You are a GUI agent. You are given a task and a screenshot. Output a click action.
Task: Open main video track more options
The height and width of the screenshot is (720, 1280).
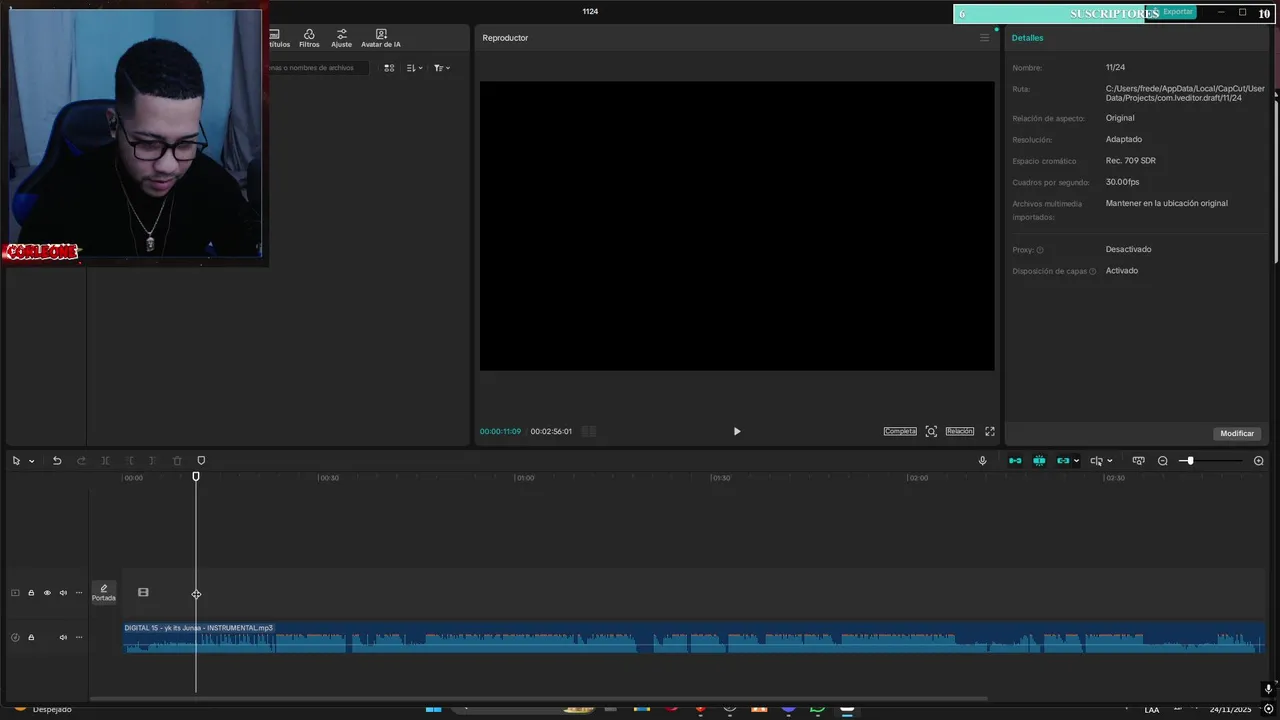pyautogui.click(x=79, y=593)
